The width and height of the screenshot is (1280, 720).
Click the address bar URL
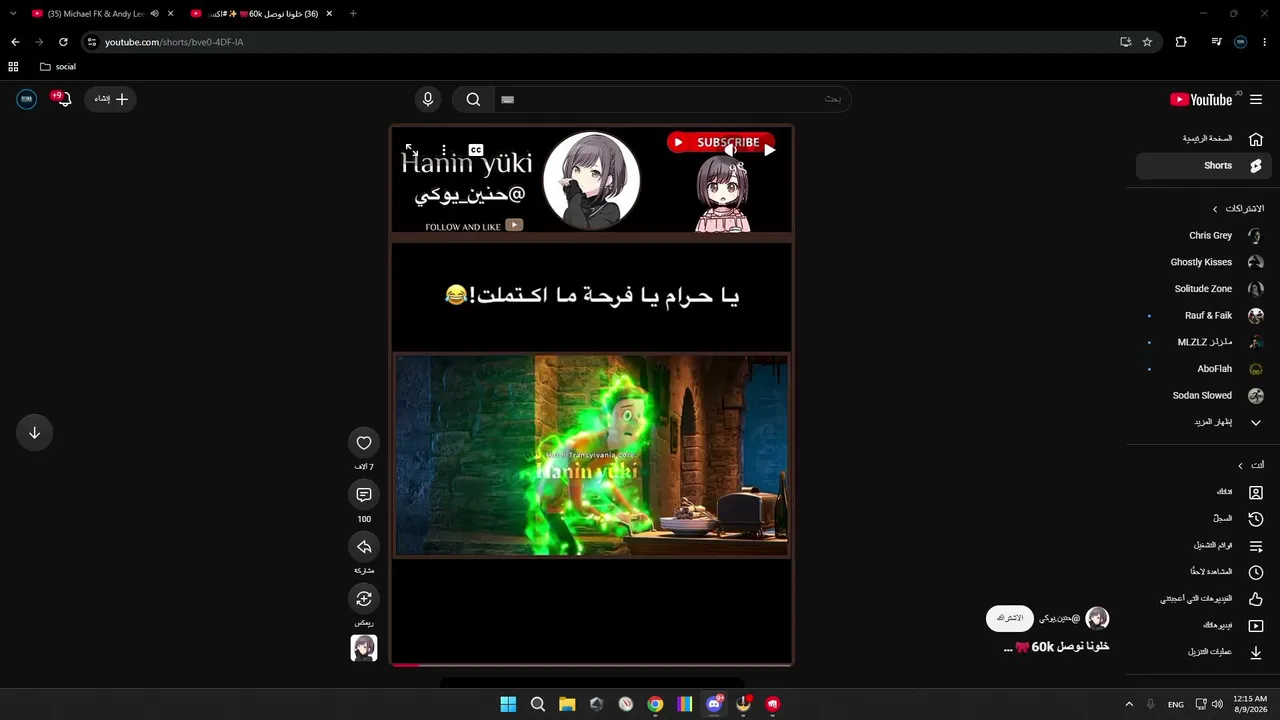coord(174,42)
